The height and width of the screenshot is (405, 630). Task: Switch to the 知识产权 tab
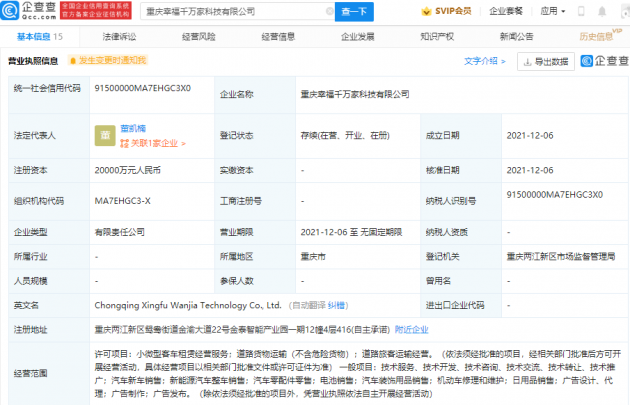pyautogui.click(x=437, y=37)
